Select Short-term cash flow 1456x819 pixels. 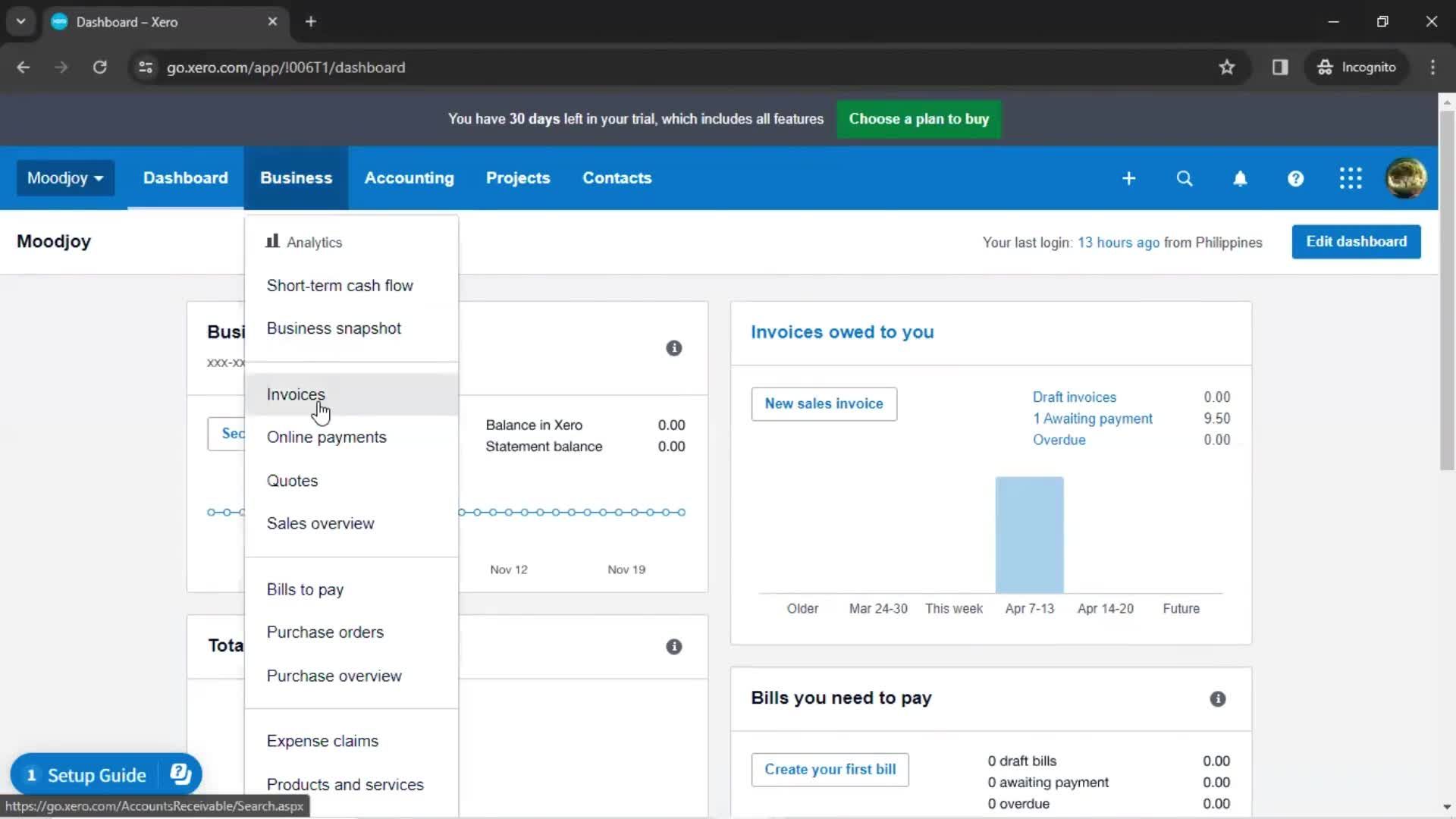[x=351, y=286]
